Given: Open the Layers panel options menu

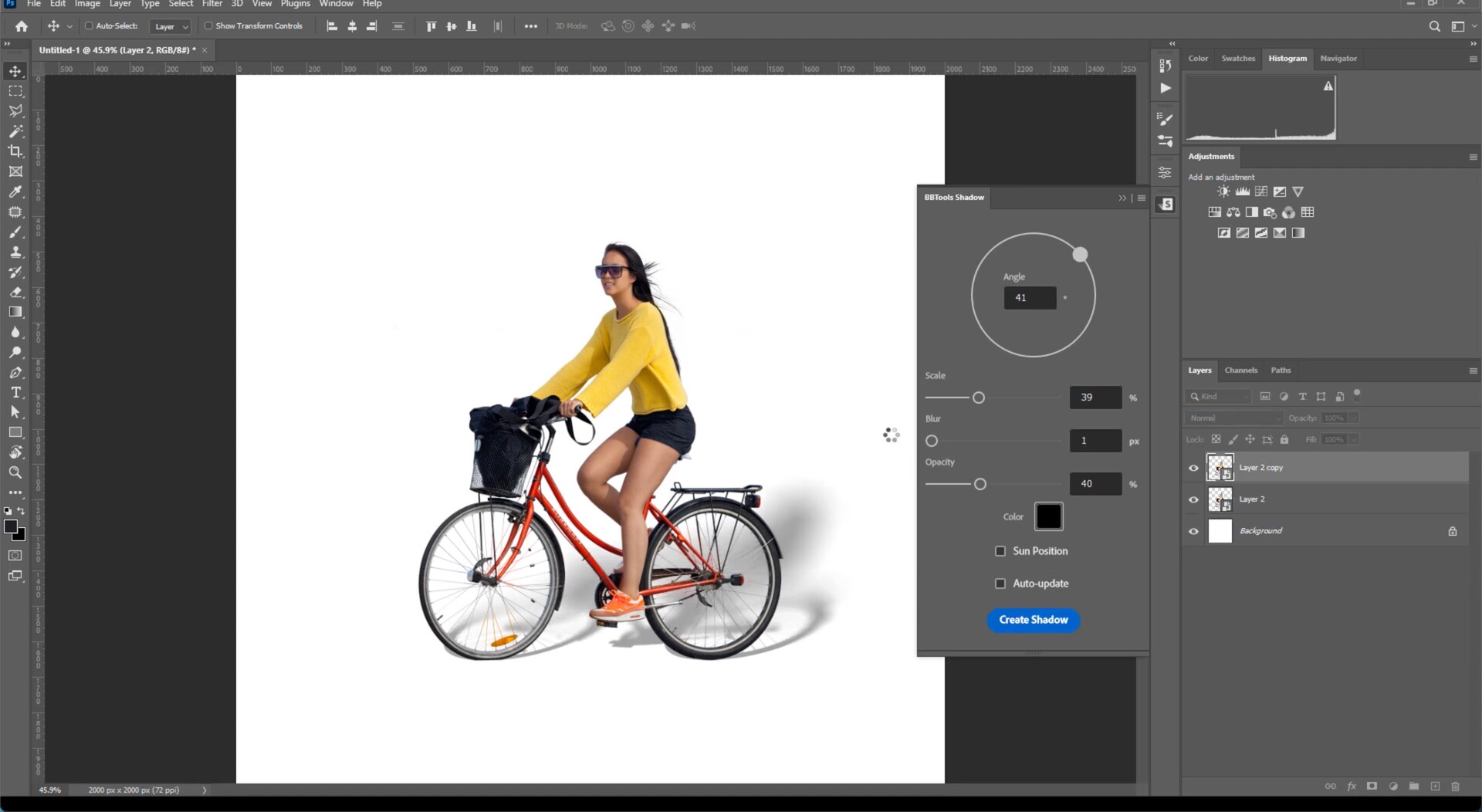Looking at the screenshot, I should point(1472,370).
